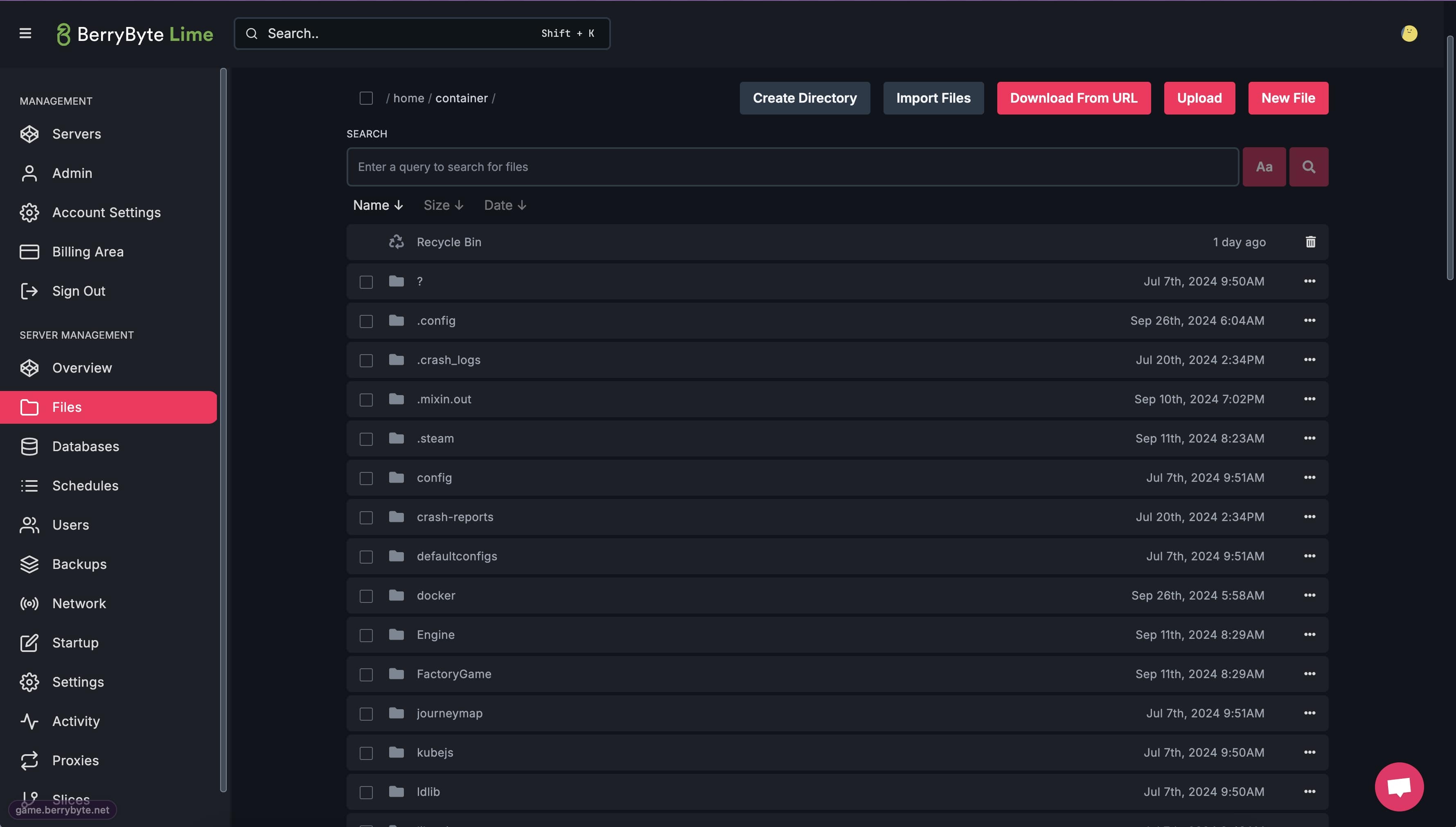1456x827 pixels.
Task: Check the select-all checkbox beside breadcrumb
Action: click(366, 98)
